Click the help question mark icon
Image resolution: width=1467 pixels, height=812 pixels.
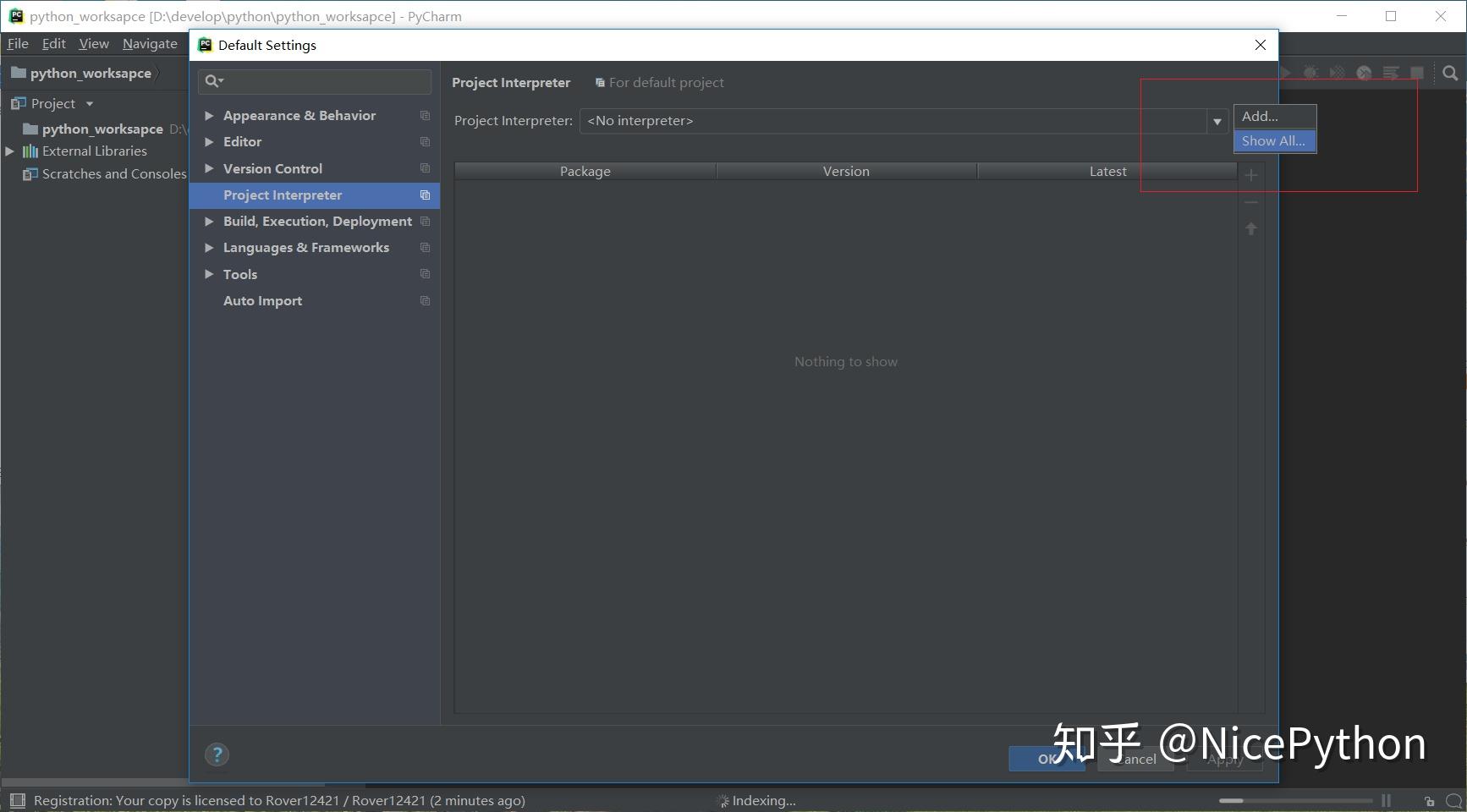point(217,754)
